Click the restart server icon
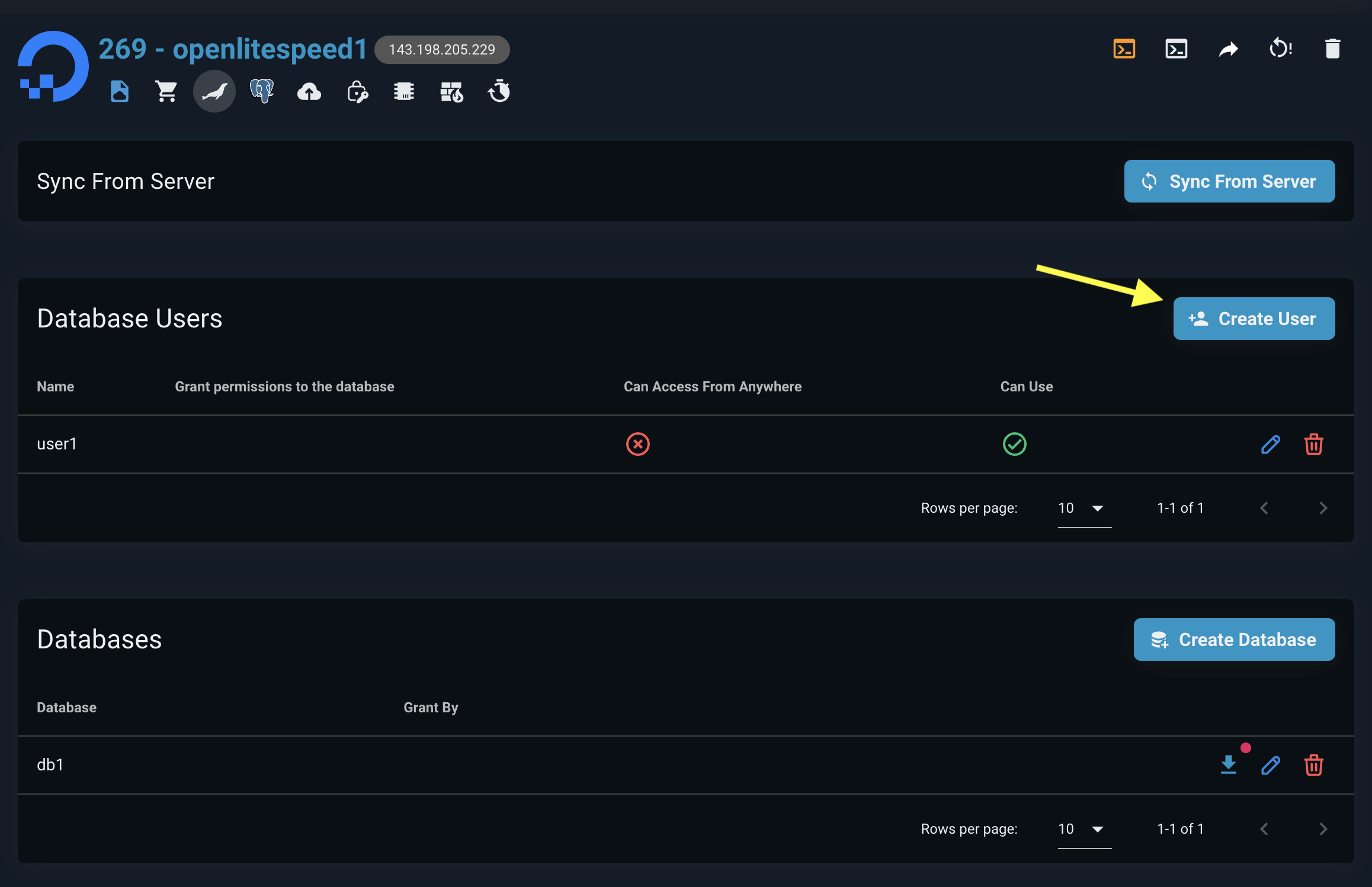This screenshot has width=1372, height=887. coord(1280,49)
